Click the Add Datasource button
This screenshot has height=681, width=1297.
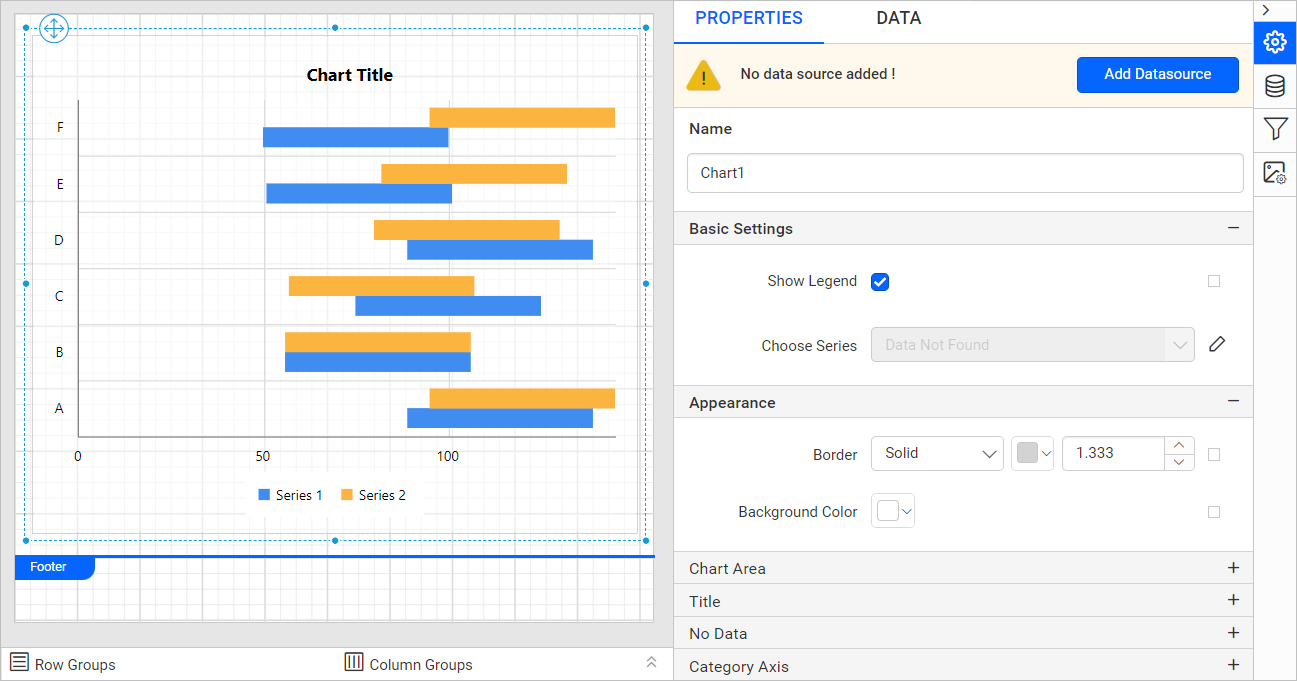1157,75
